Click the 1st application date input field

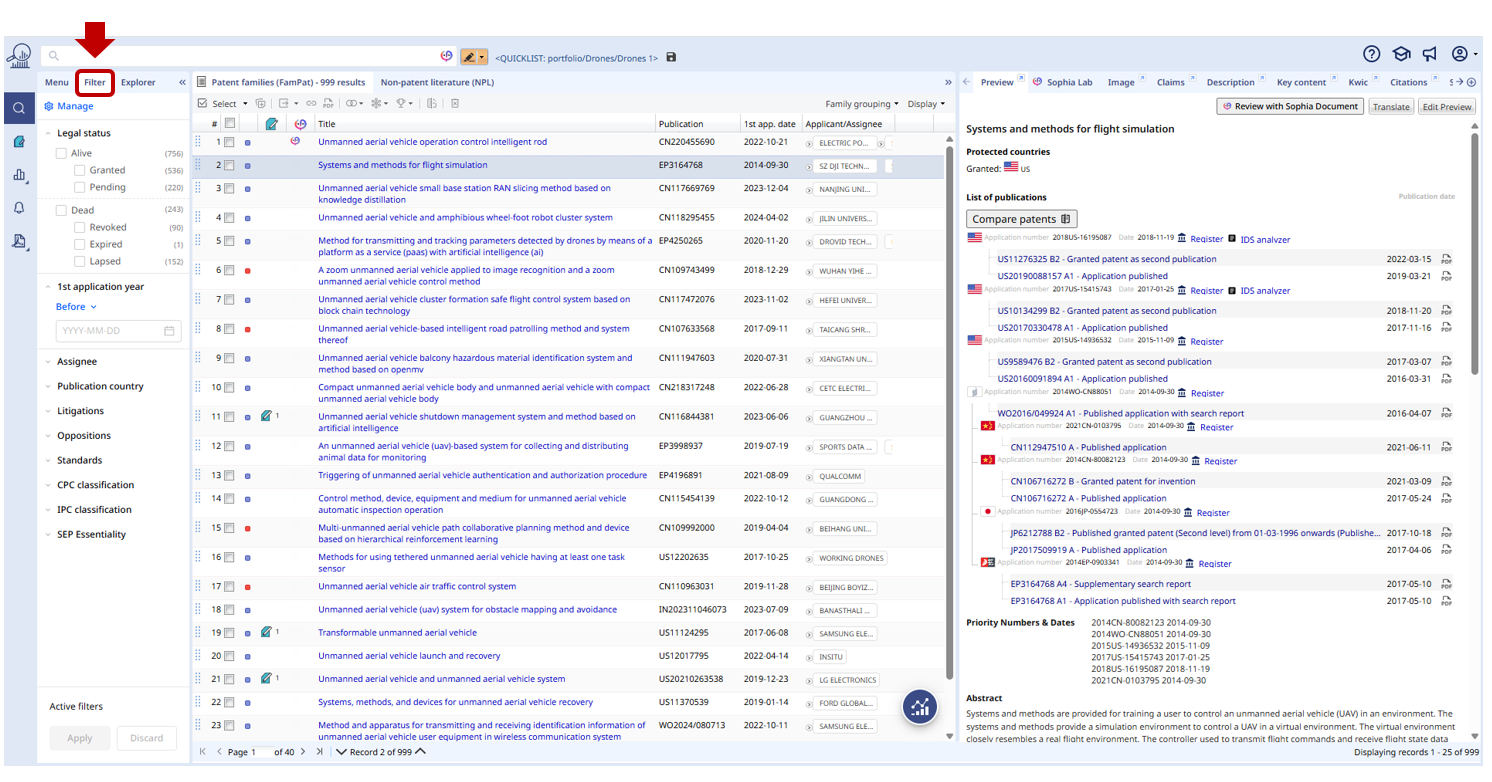pos(116,331)
